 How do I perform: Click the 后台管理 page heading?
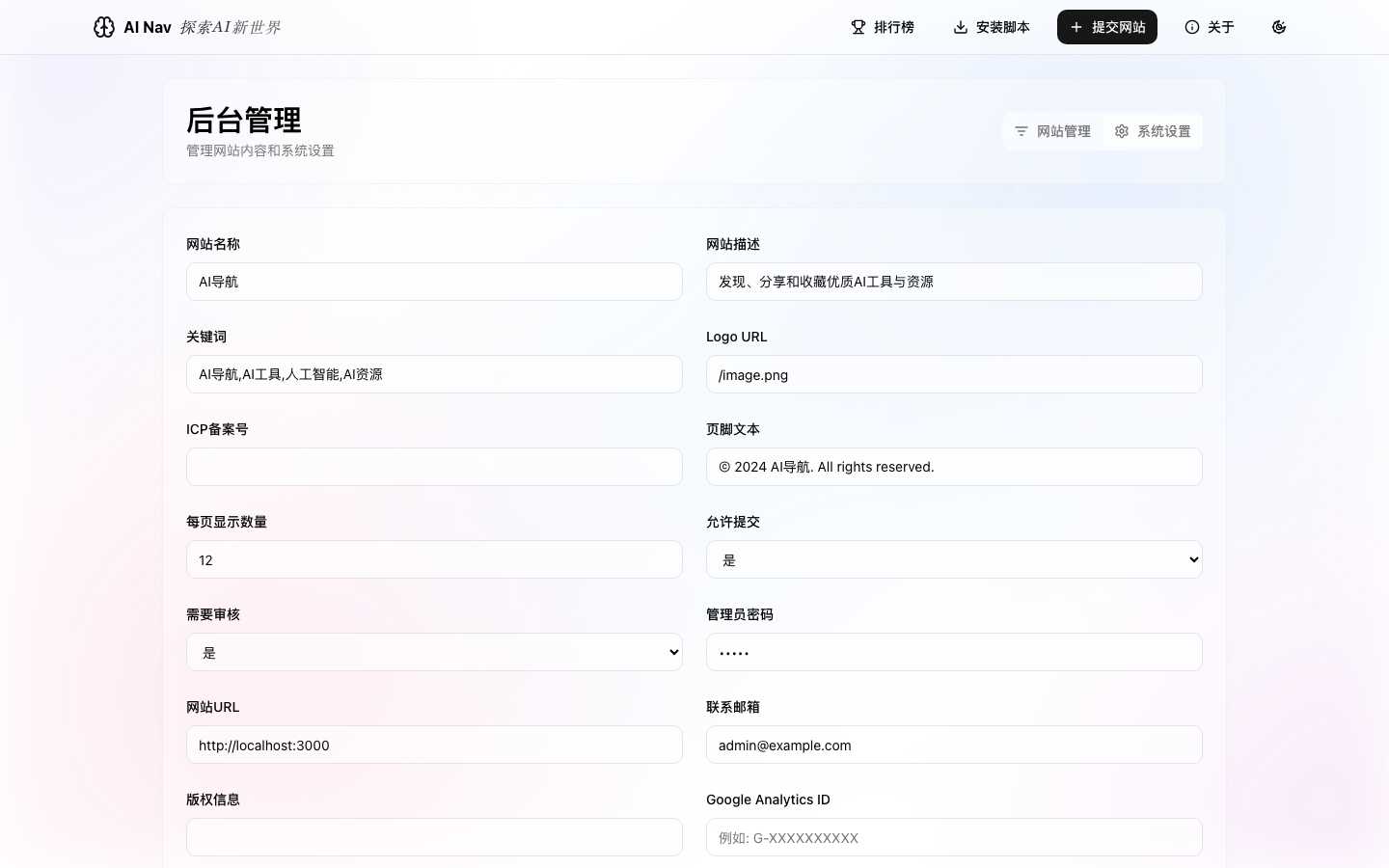click(244, 121)
